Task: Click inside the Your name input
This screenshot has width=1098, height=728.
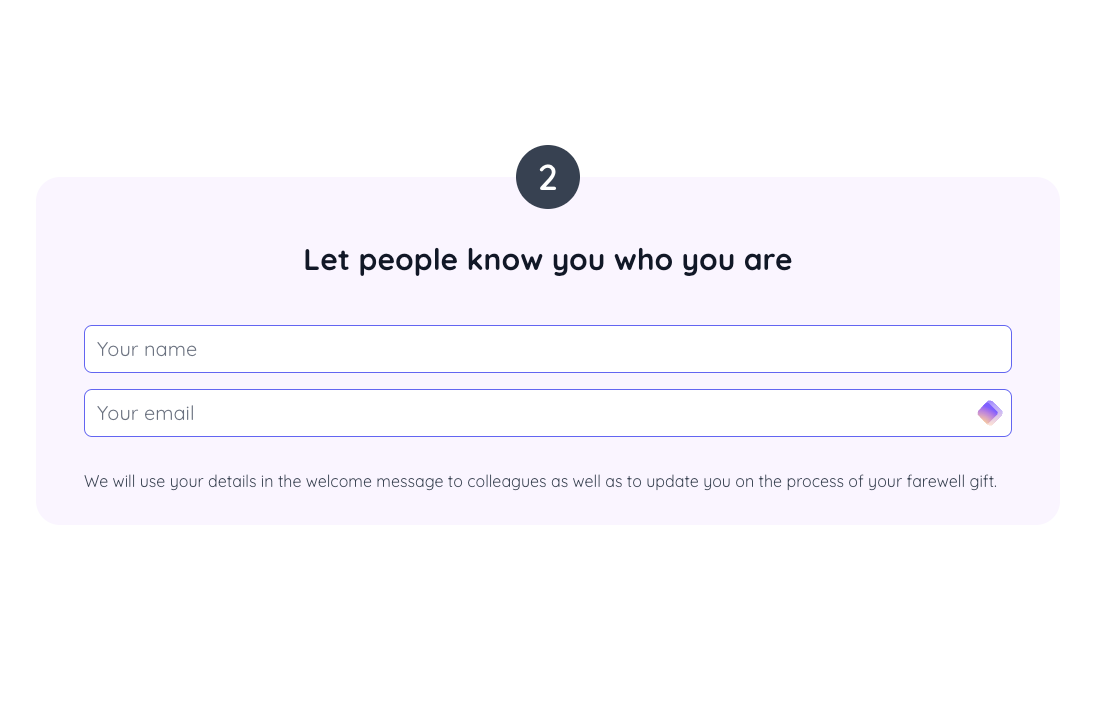Action: point(400,349)
